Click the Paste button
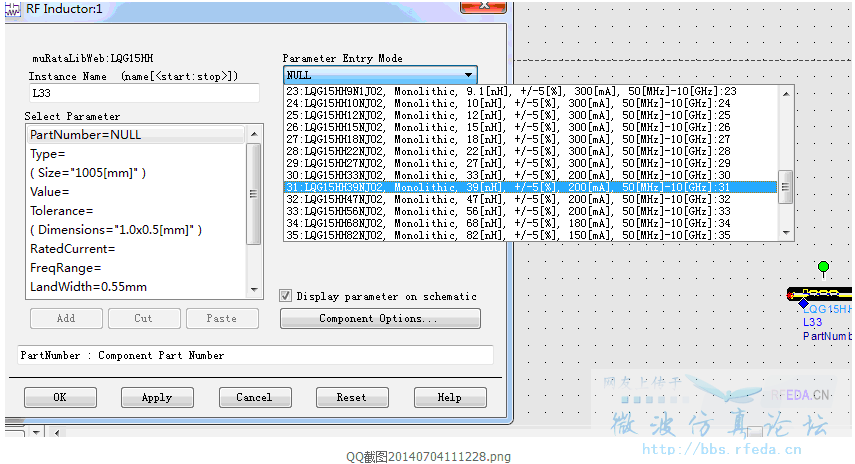The height and width of the screenshot is (464, 855). tap(222, 318)
